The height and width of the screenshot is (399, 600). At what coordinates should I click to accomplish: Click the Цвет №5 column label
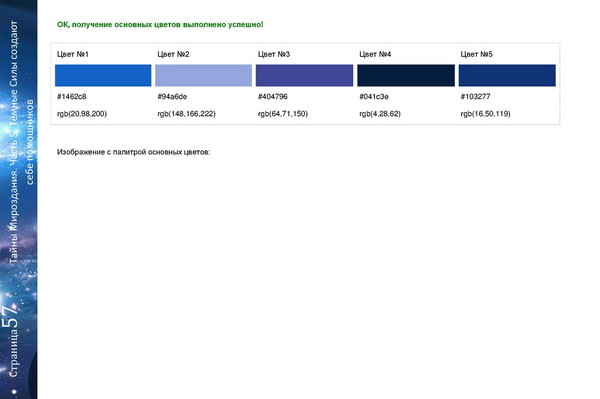pyautogui.click(x=476, y=54)
